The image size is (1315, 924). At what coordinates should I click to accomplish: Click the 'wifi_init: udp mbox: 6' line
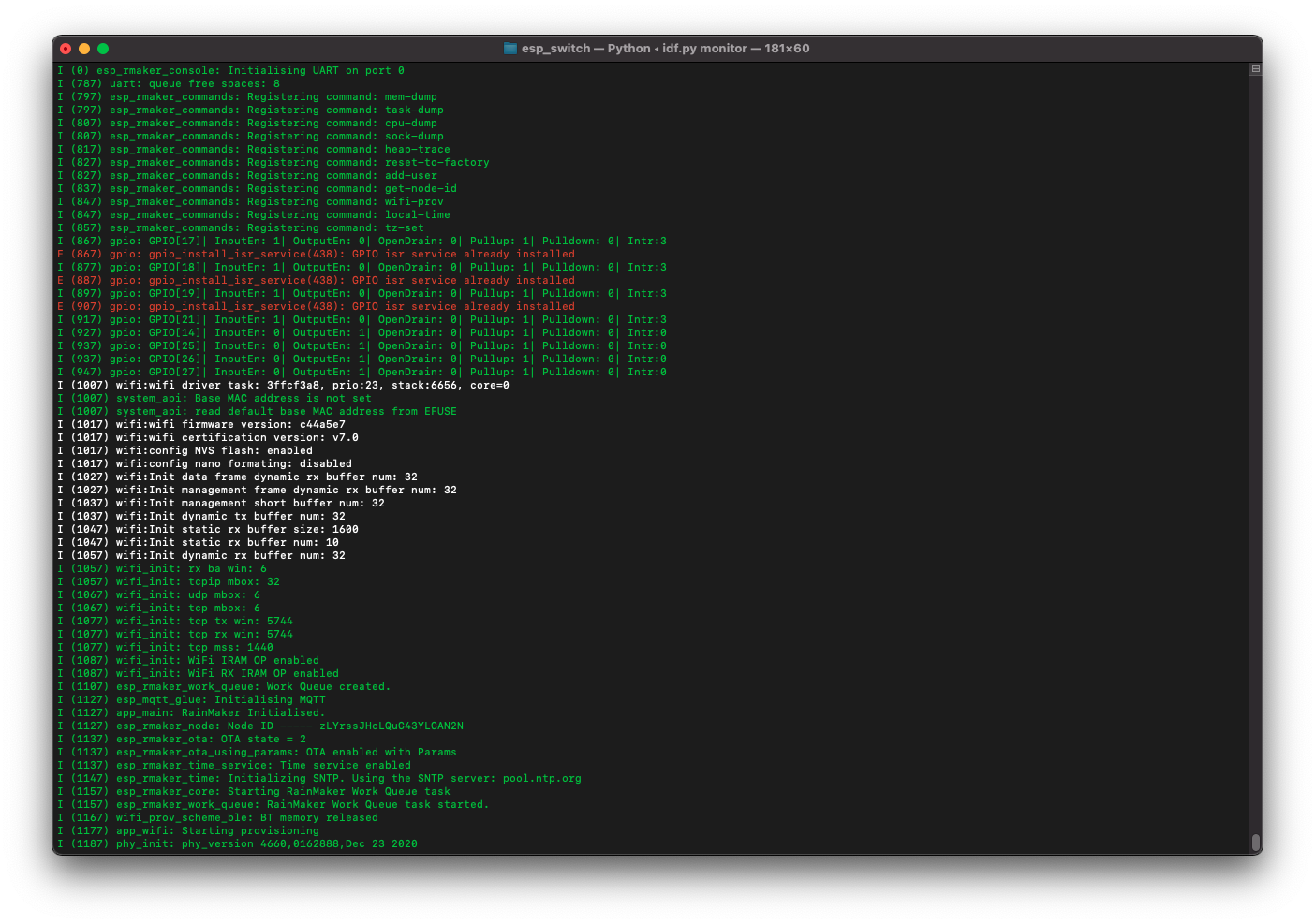(x=159, y=594)
